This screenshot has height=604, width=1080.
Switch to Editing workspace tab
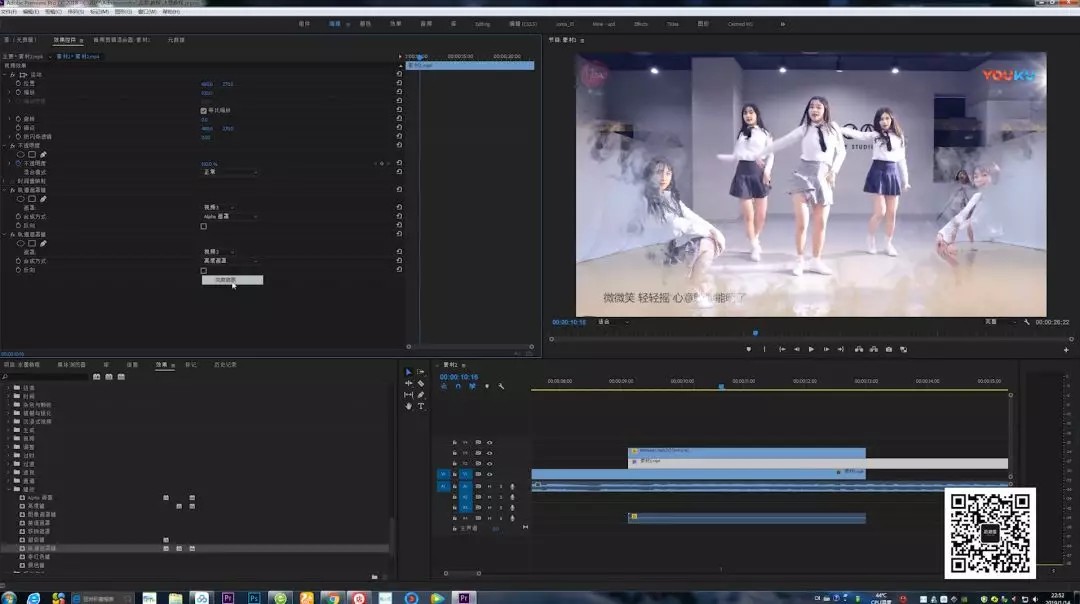482,24
